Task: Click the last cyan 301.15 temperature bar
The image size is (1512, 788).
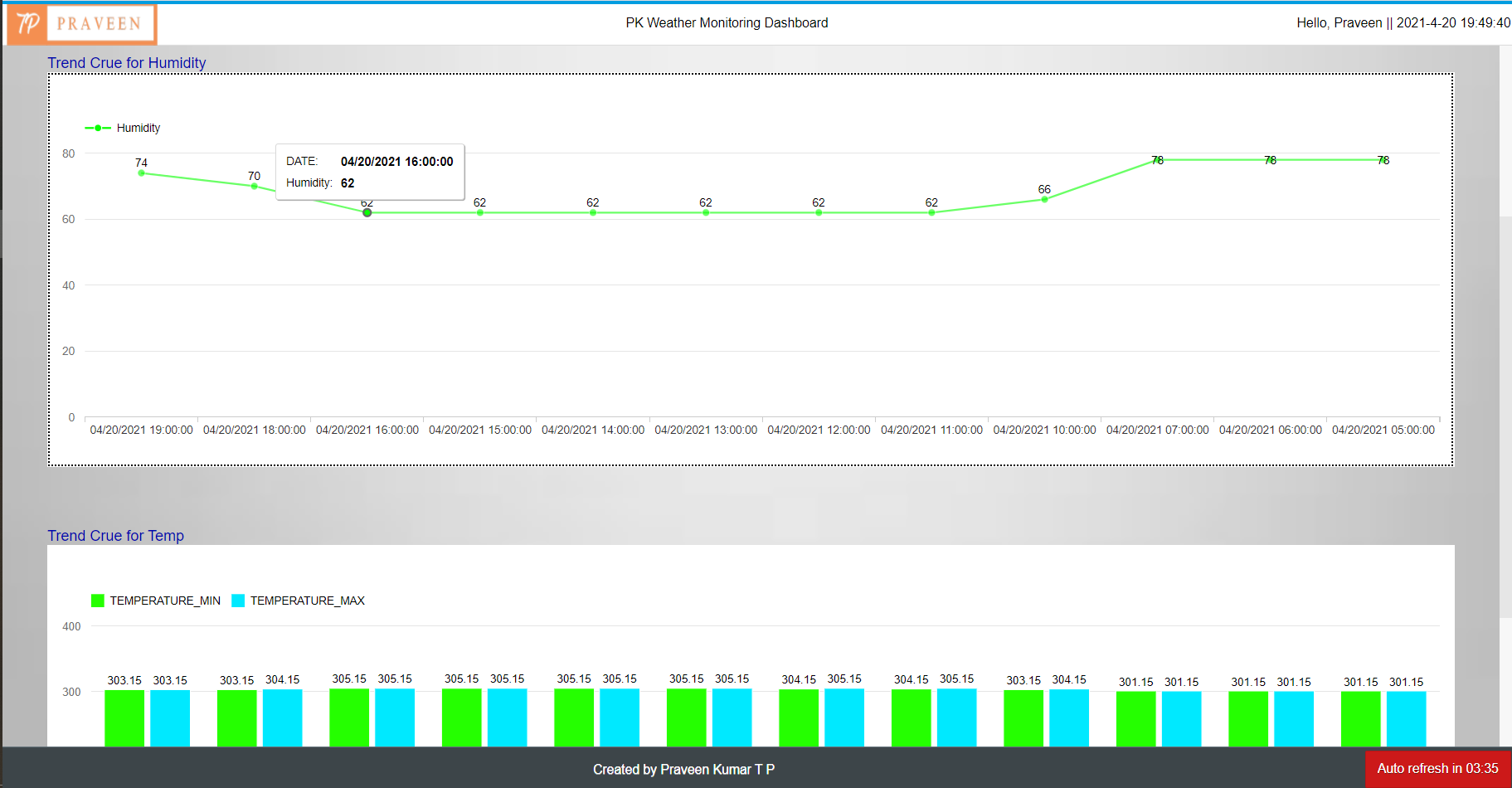Action: (x=1407, y=718)
